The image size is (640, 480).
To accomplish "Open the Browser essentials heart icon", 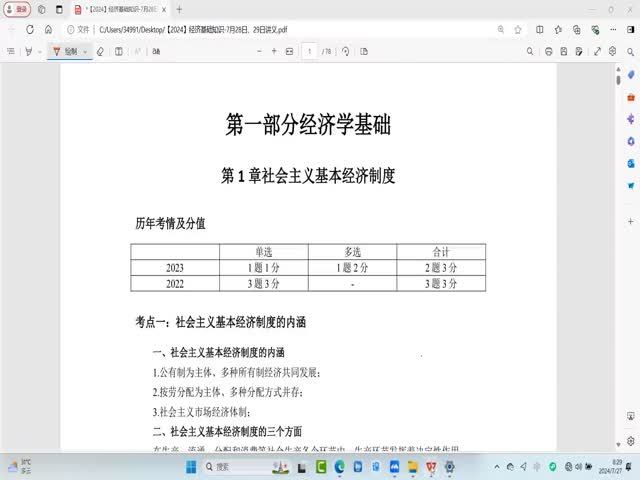I will 595,29.
